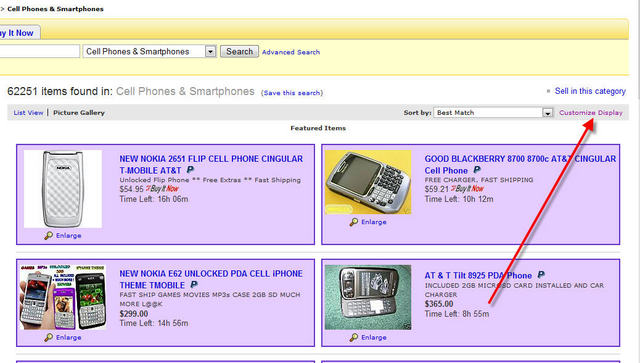Click Buy It Now logo on Blackberry listing
The image size is (640, 363).
point(467,189)
